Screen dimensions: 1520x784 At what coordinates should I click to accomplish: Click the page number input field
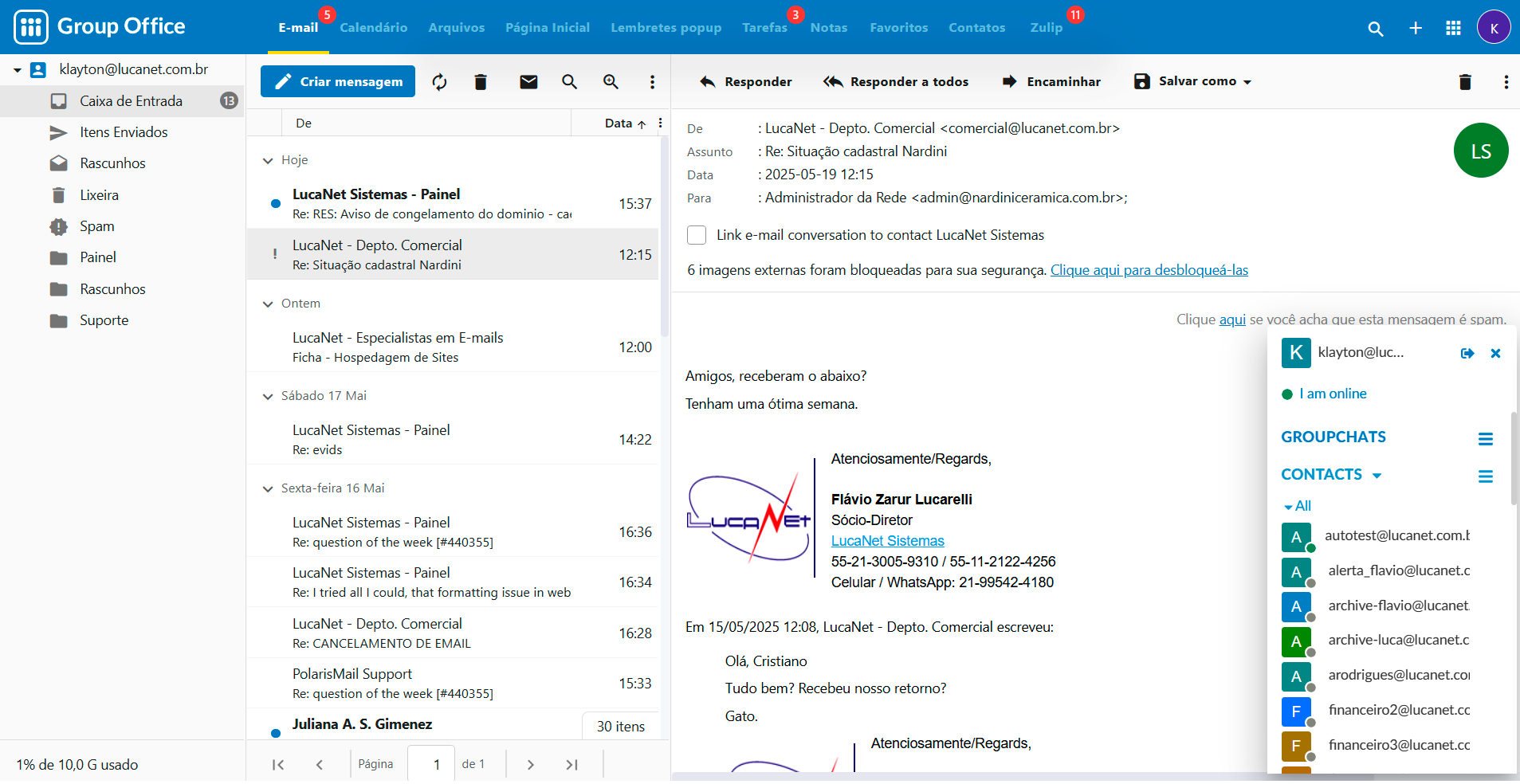pyautogui.click(x=431, y=764)
